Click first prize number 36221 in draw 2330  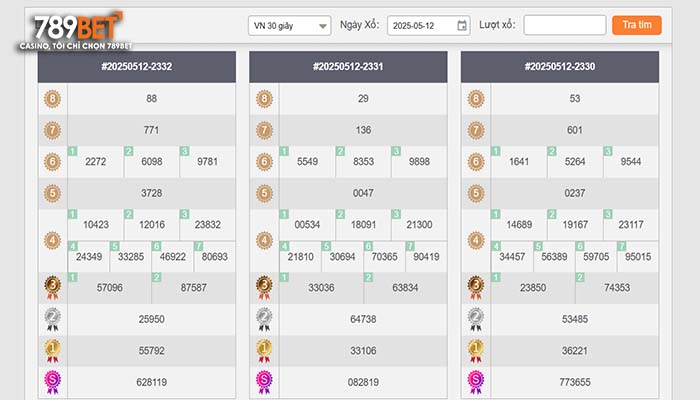(575, 351)
